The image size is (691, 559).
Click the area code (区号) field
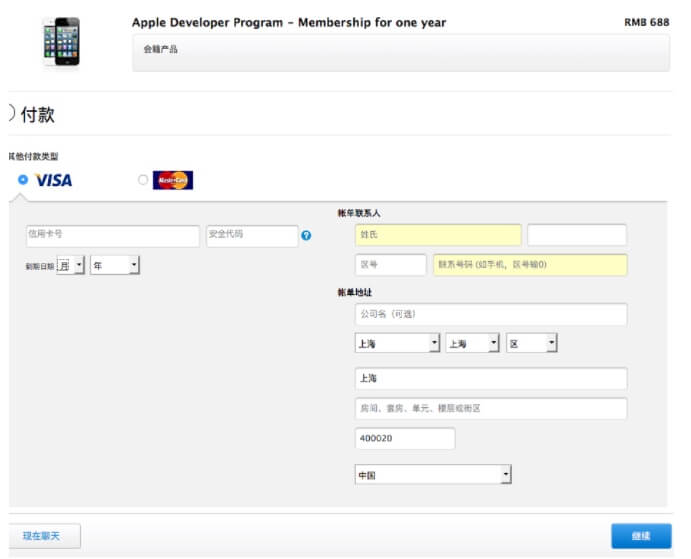390,265
